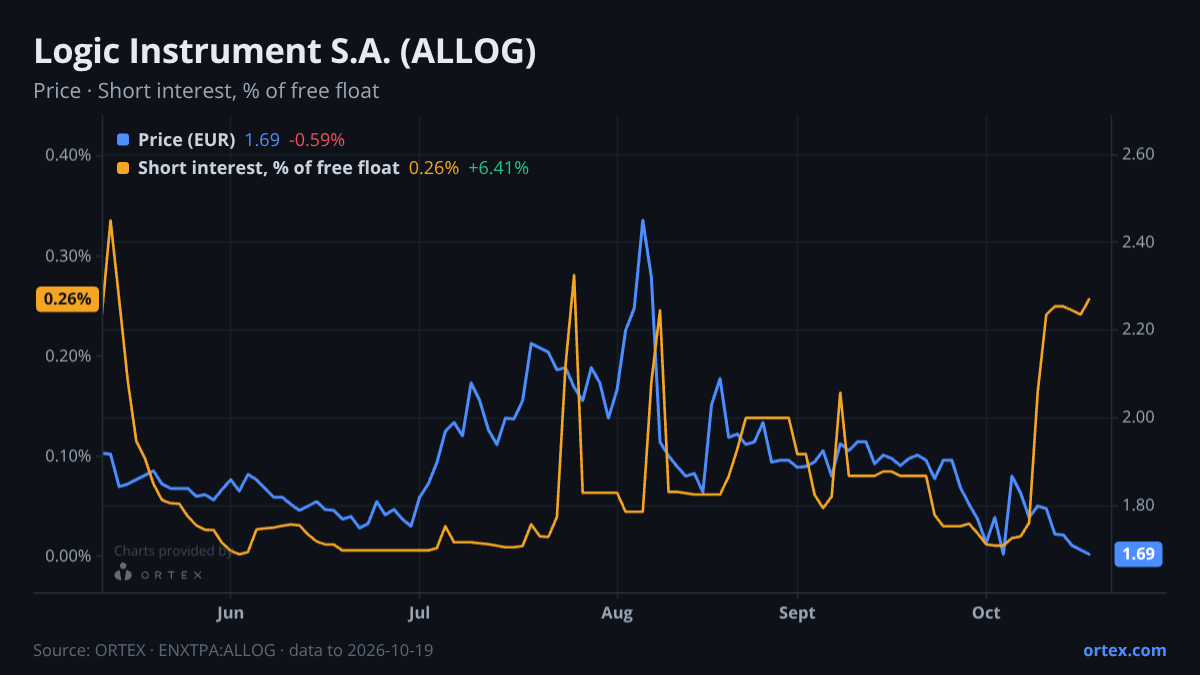
Task: Click the Jul x-axis label
Action: 419,613
